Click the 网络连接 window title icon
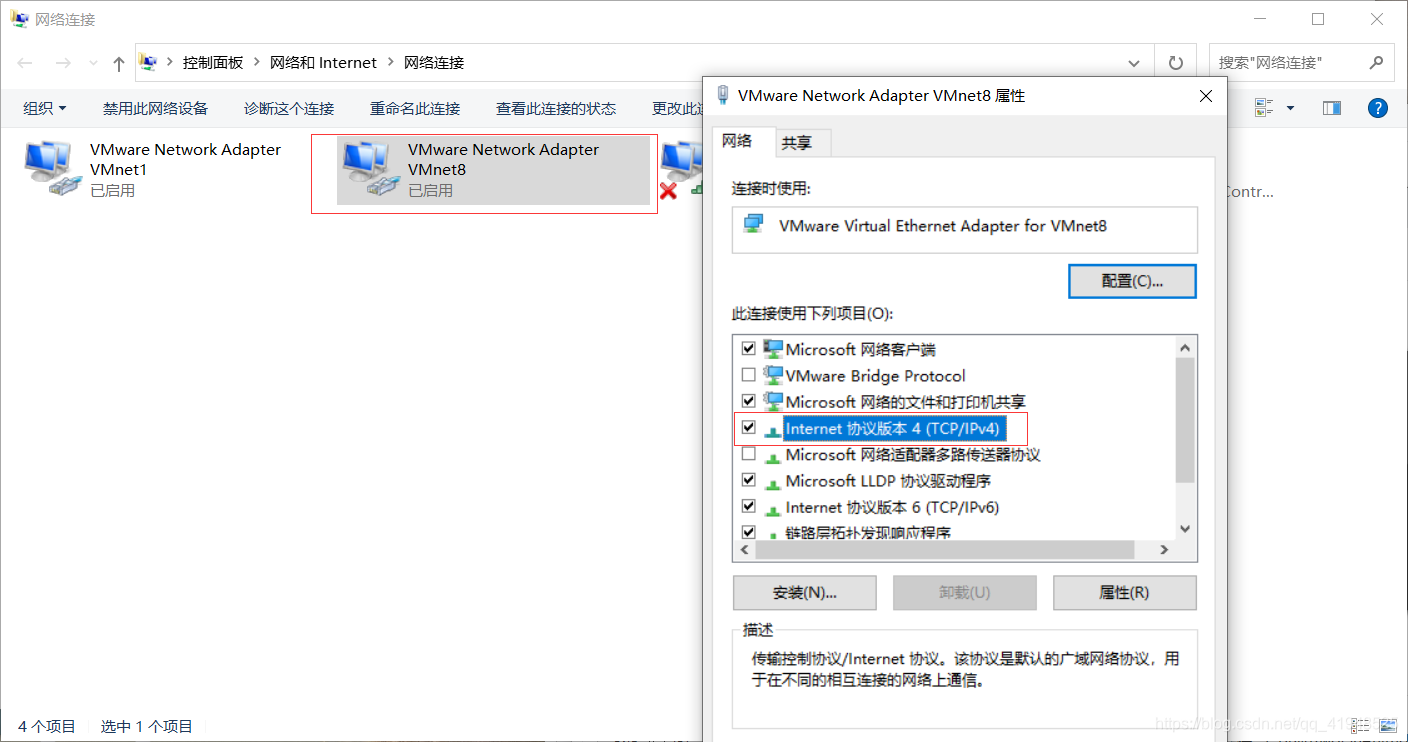Screen dimensions: 1408x742 pos(19,19)
